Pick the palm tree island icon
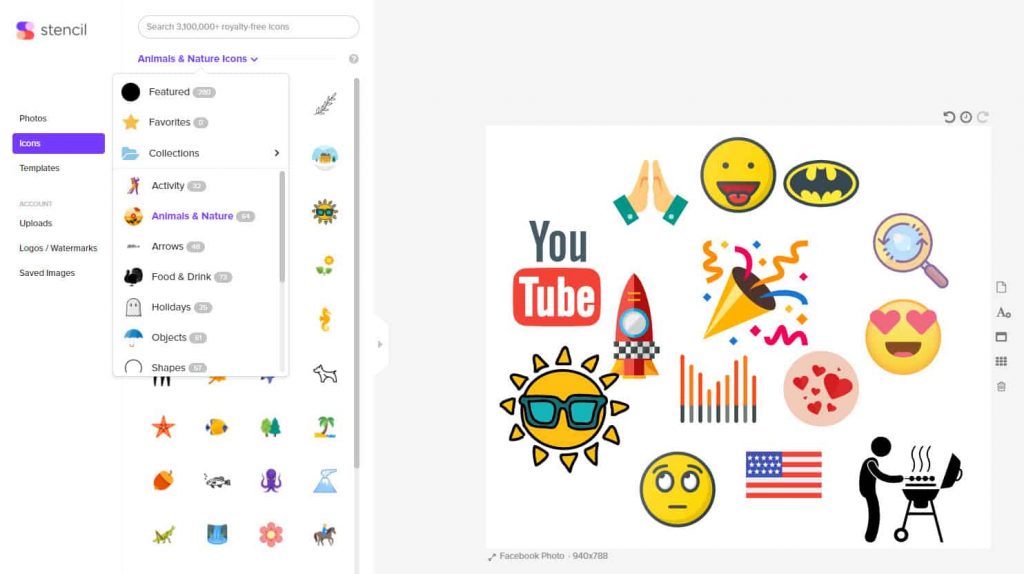Image resolution: width=1024 pixels, height=574 pixels. (x=325, y=427)
